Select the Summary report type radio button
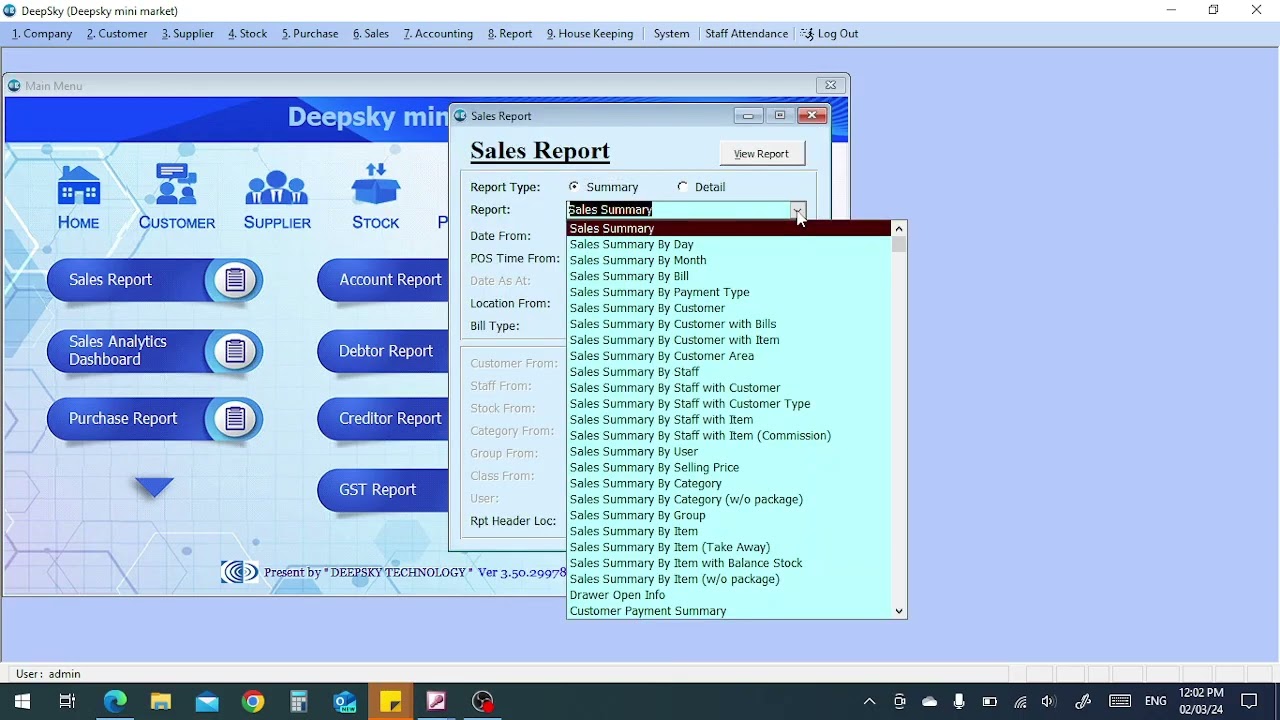Screen dimensions: 1280x720 click(574, 186)
